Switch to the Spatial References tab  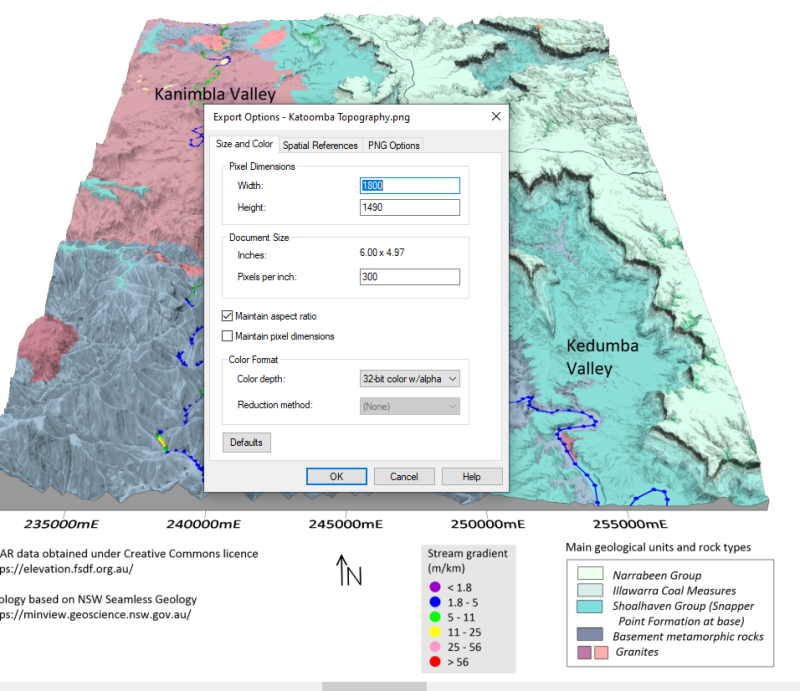320,144
